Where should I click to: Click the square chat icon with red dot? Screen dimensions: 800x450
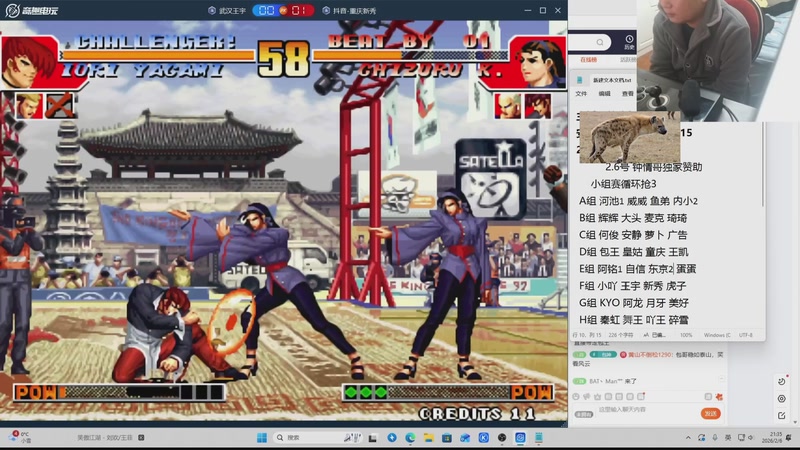point(641,396)
